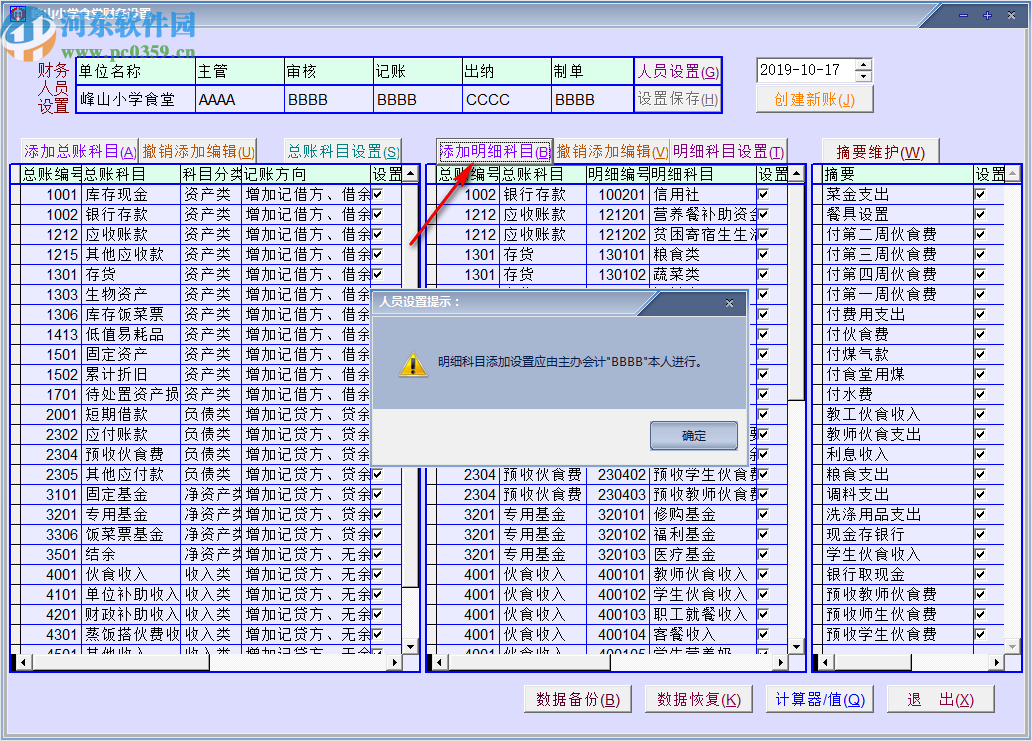1032x741 pixels.
Task: Click 添加总账科目(A) button
Action: 80,151
